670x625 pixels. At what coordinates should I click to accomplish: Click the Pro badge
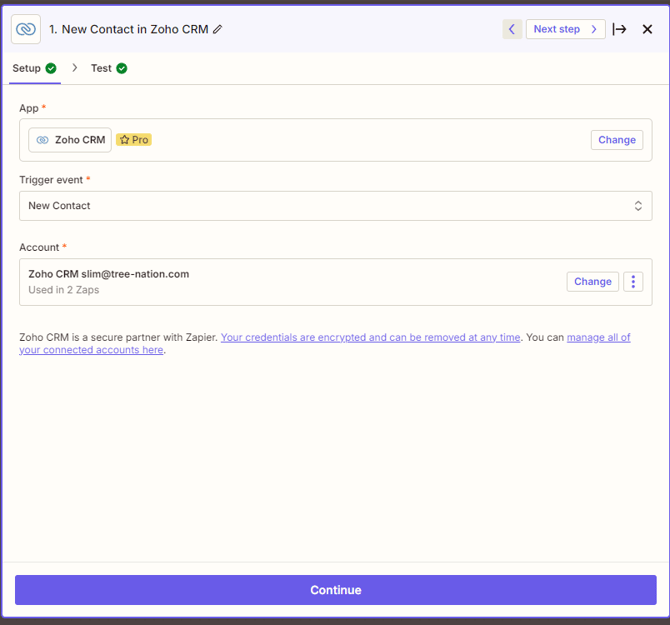coord(134,140)
